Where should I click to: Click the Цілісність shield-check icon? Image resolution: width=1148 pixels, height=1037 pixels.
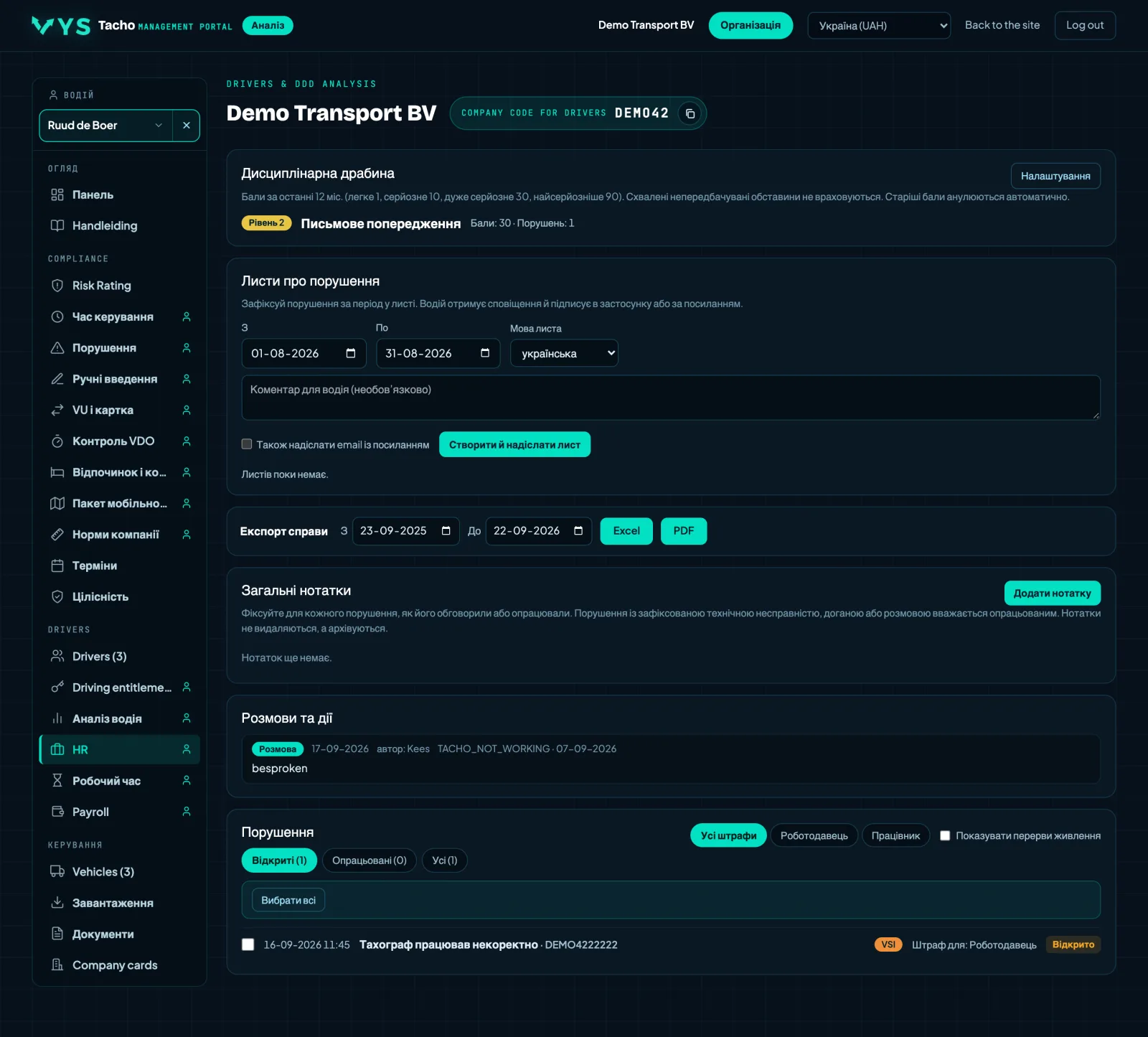pyautogui.click(x=57, y=596)
